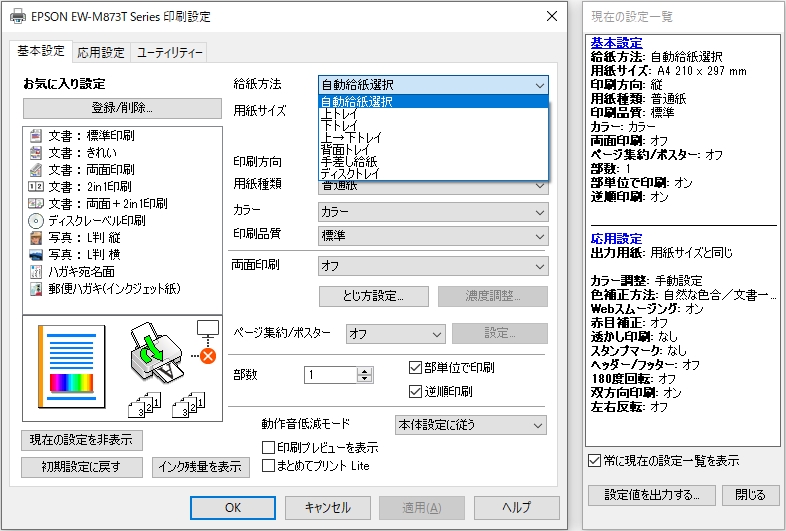The height and width of the screenshot is (531, 786).
Task: Select ハガキ宛名面 preset text
Action: point(81,272)
